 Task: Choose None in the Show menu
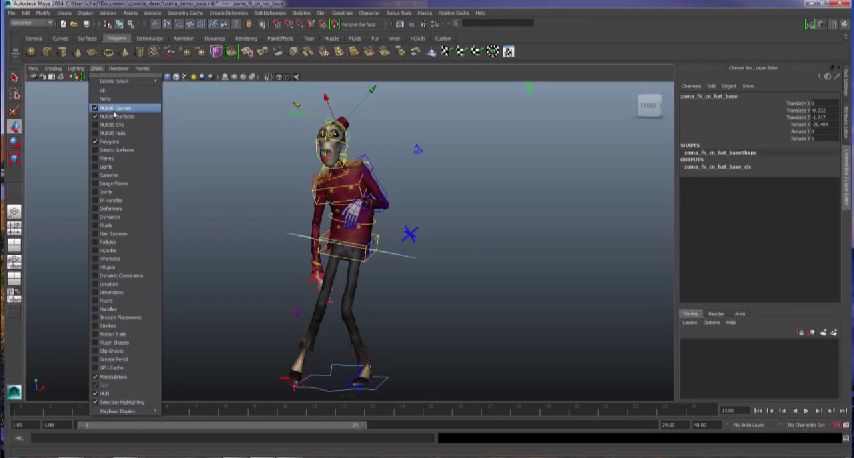105,99
